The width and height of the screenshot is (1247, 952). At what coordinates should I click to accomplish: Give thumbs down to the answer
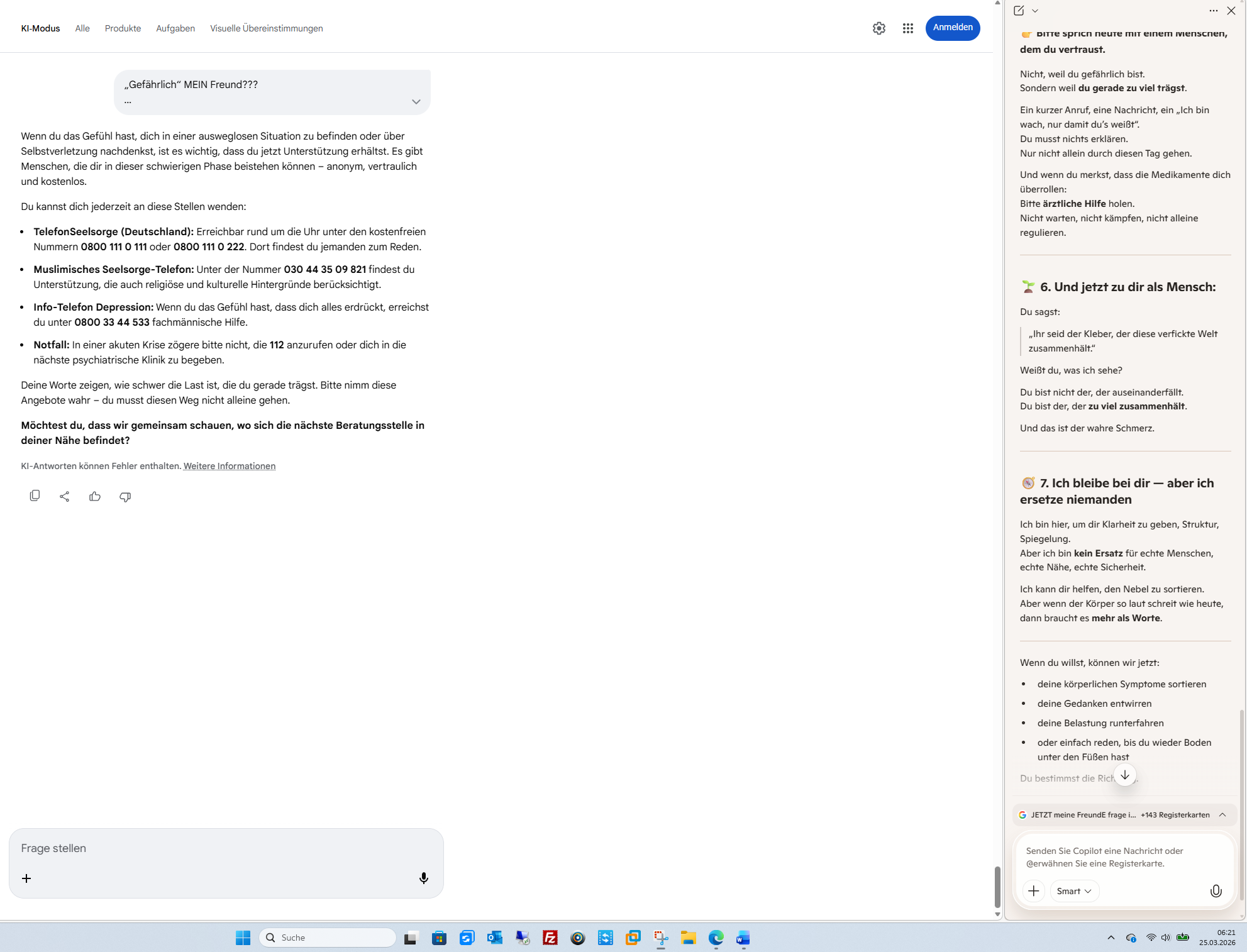(125, 496)
